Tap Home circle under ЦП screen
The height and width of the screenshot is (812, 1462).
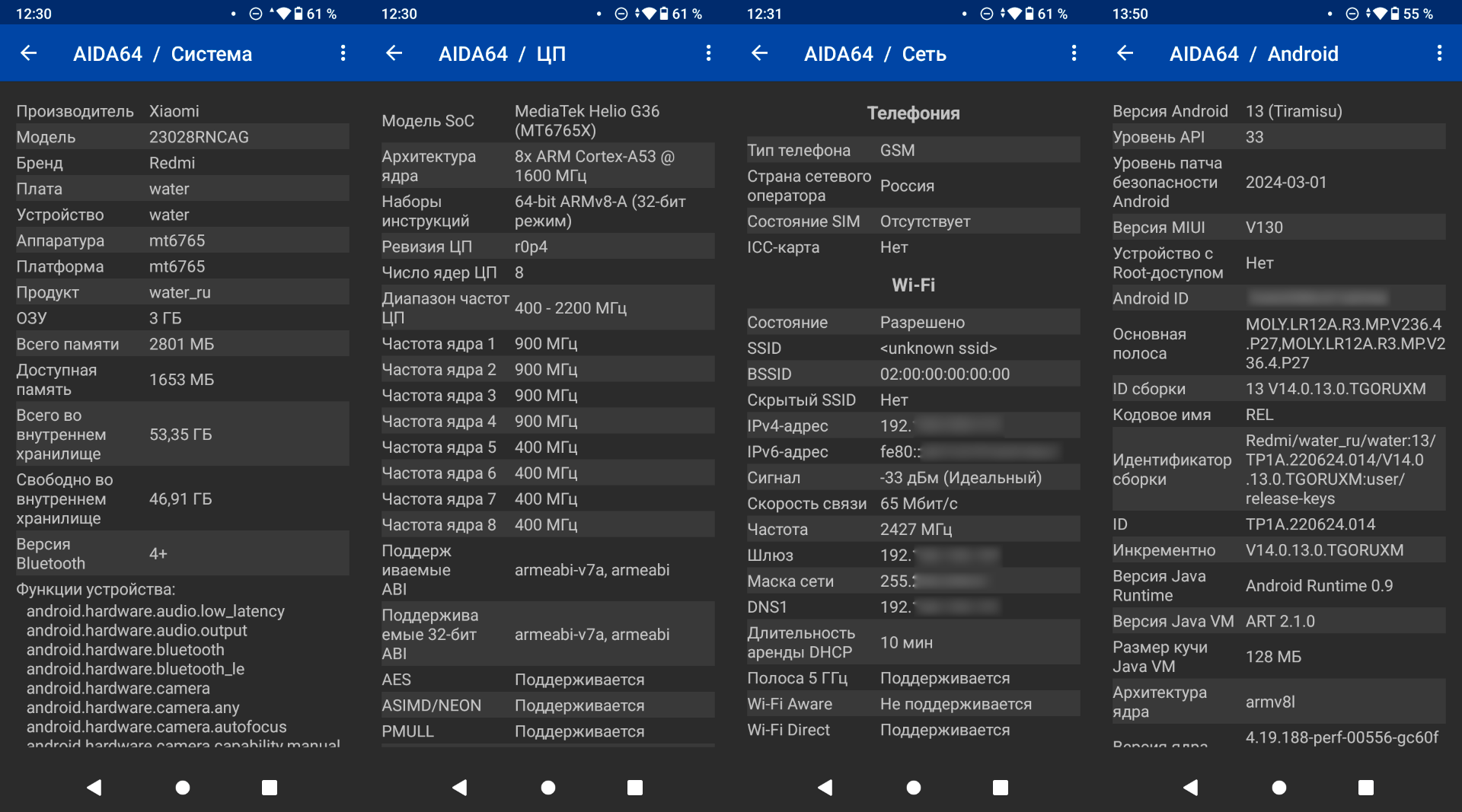coord(548,788)
